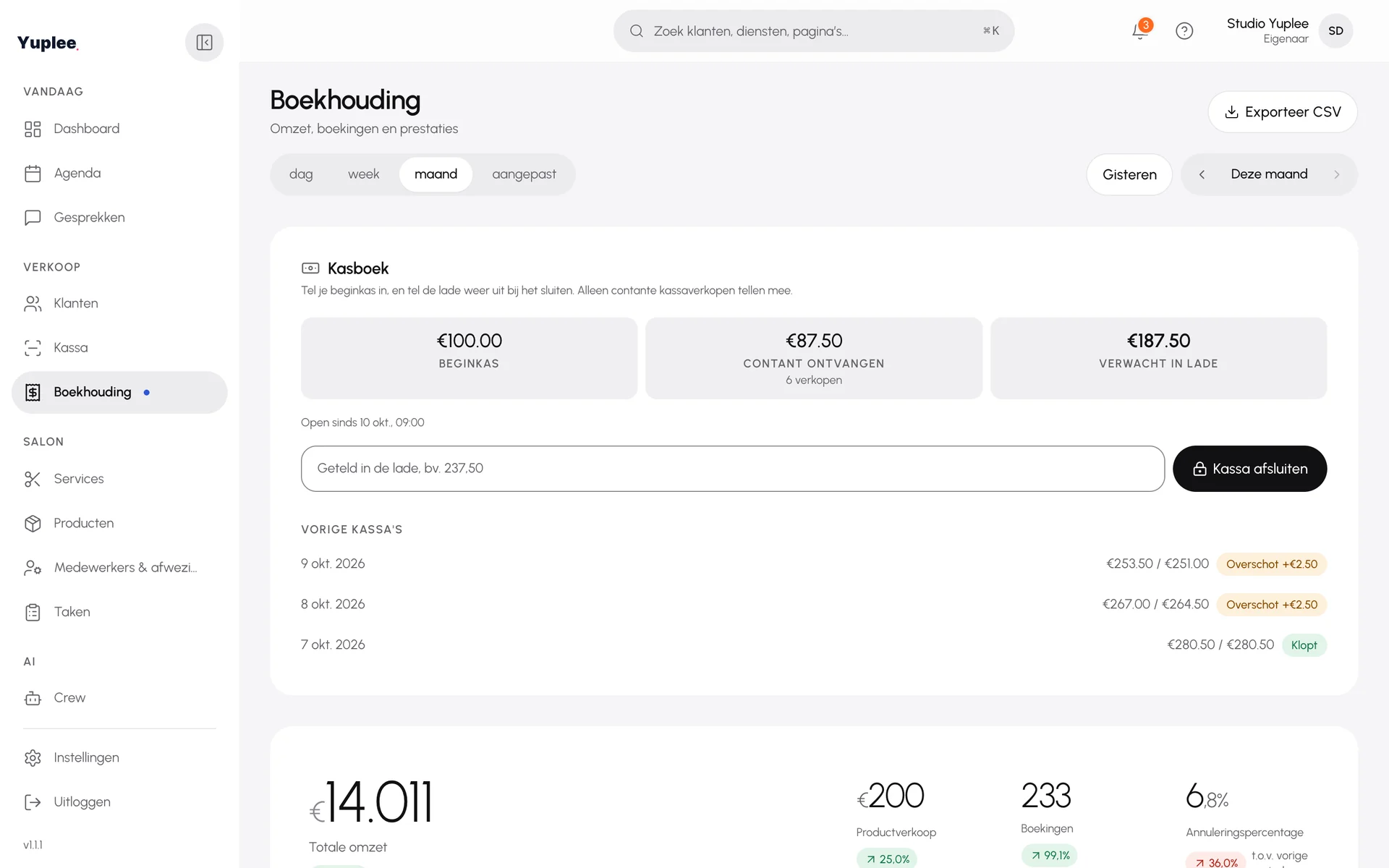Collapse the sidebar with the panel icon

(x=204, y=43)
